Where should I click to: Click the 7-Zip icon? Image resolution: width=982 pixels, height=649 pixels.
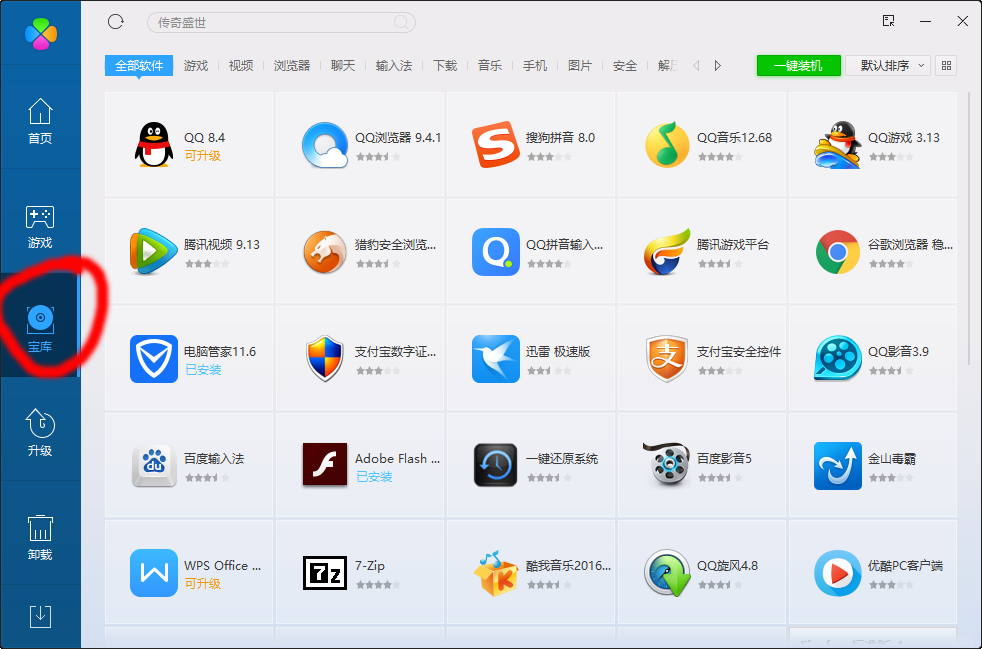pyautogui.click(x=324, y=573)
